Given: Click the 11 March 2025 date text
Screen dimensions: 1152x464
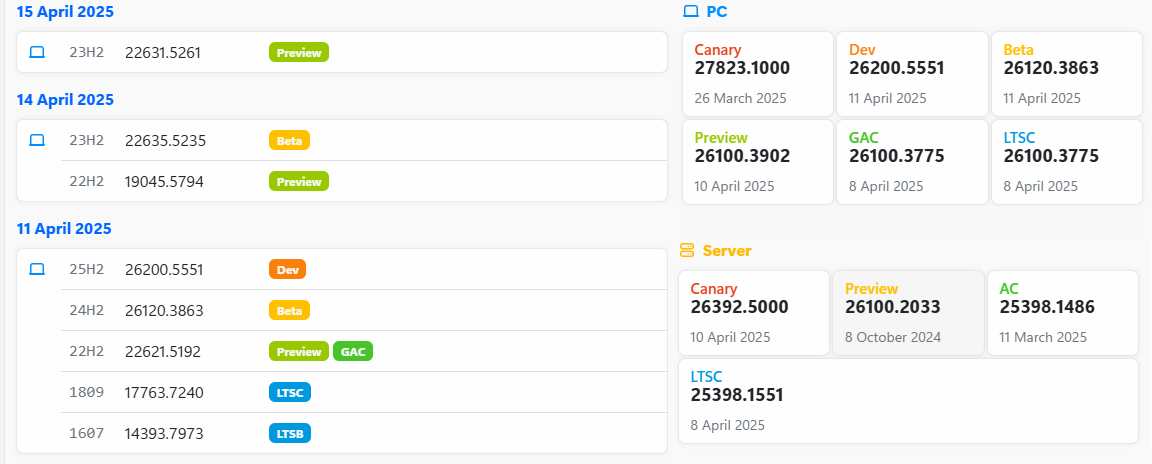Looking at the screenshot, I should point(1043,337).
